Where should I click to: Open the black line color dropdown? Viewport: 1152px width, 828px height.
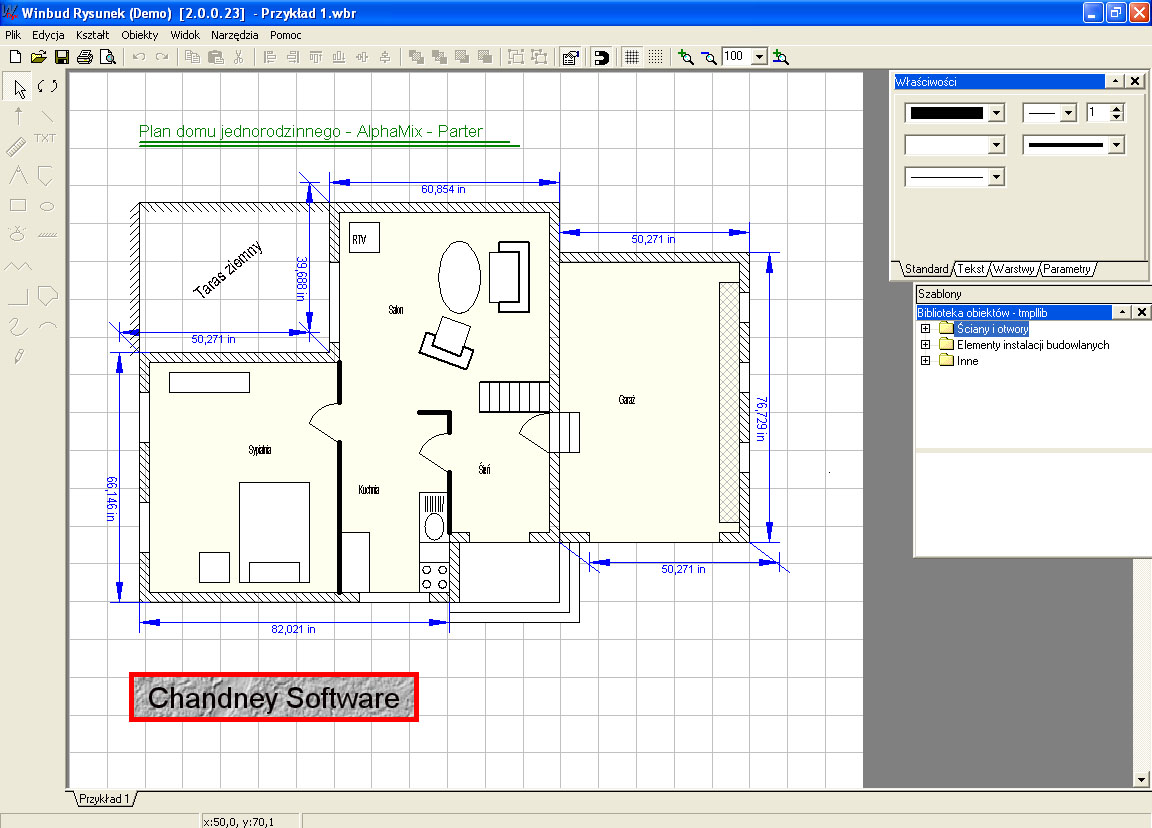(x=995, y=114)
